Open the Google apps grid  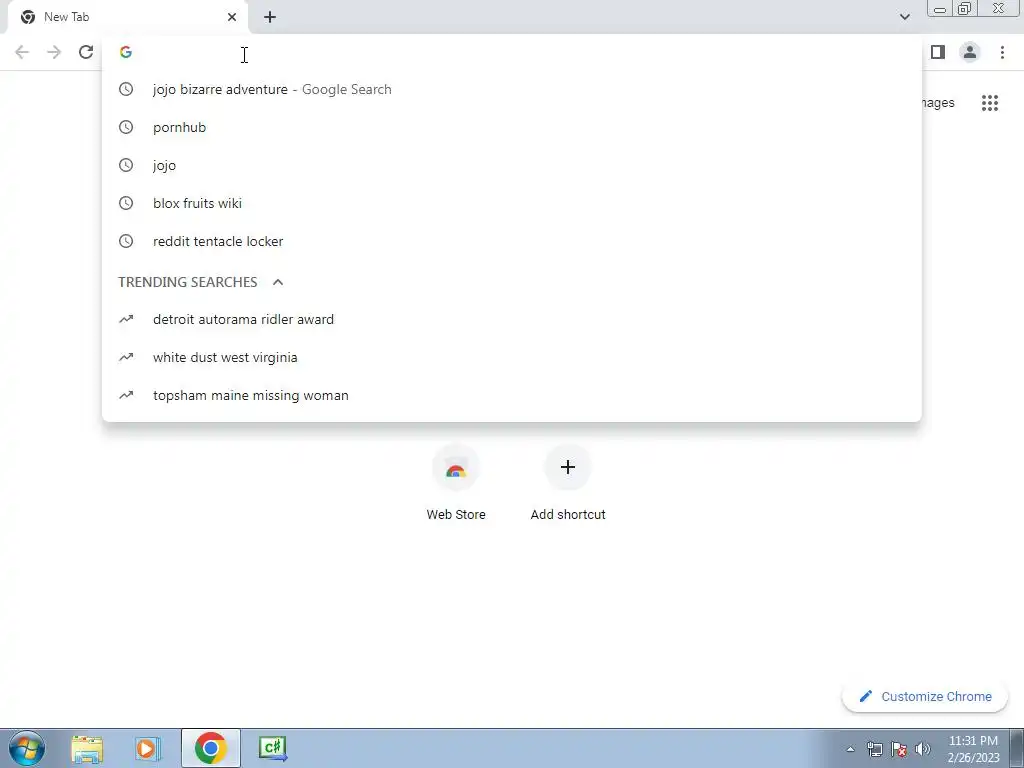coord(990,103)
